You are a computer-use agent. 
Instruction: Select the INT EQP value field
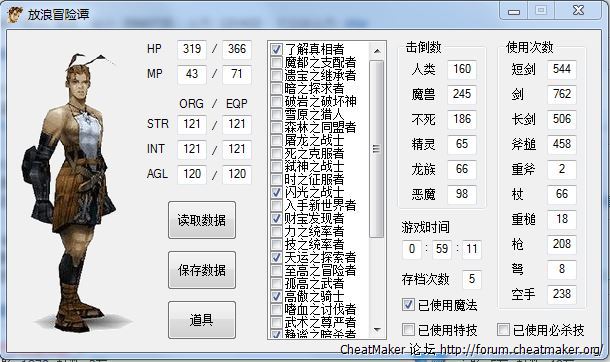coord(237,149)
